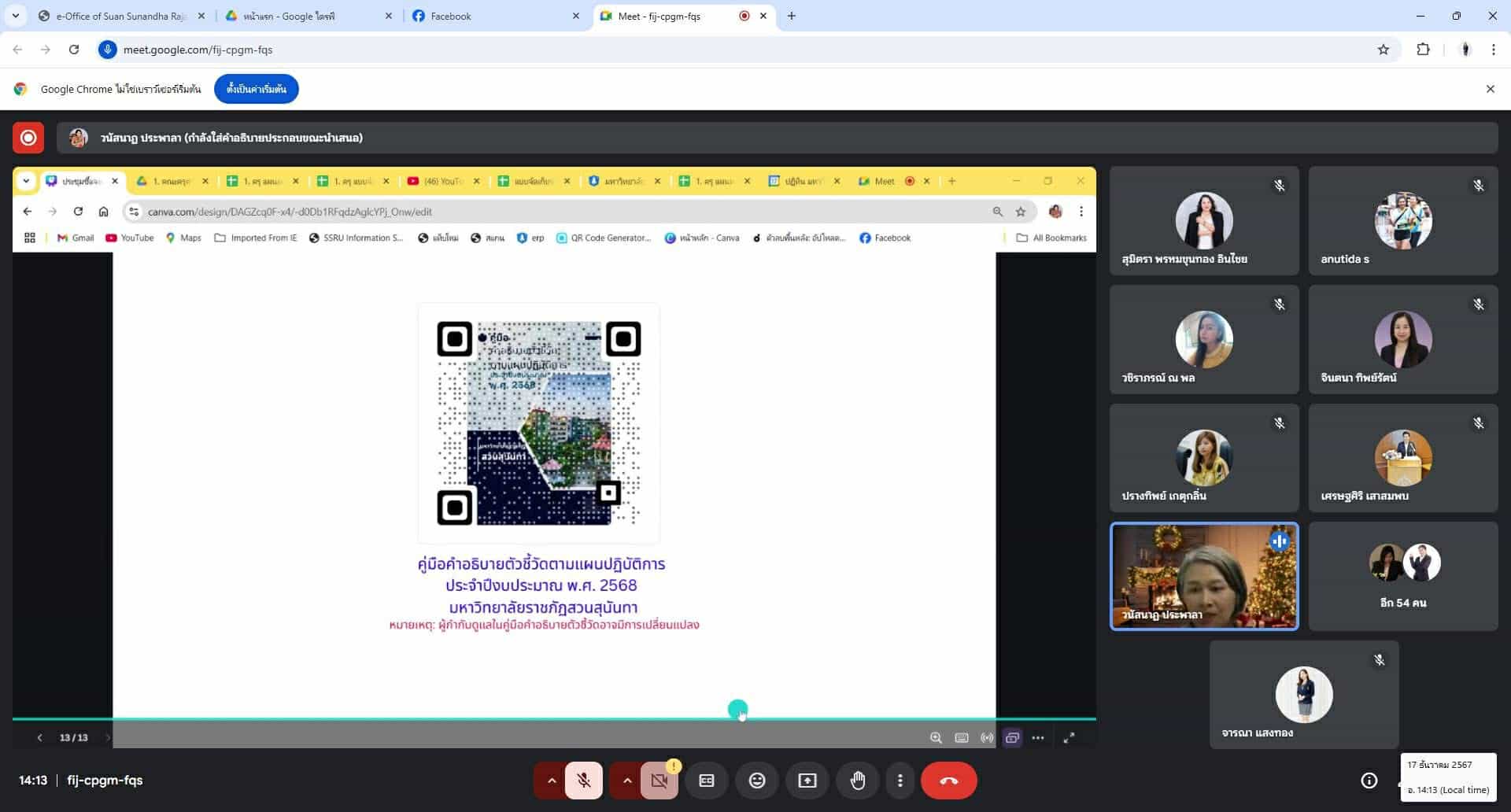
Task: Switch to e-Office of Suan Sunandha tab
Action: [120, 16]
